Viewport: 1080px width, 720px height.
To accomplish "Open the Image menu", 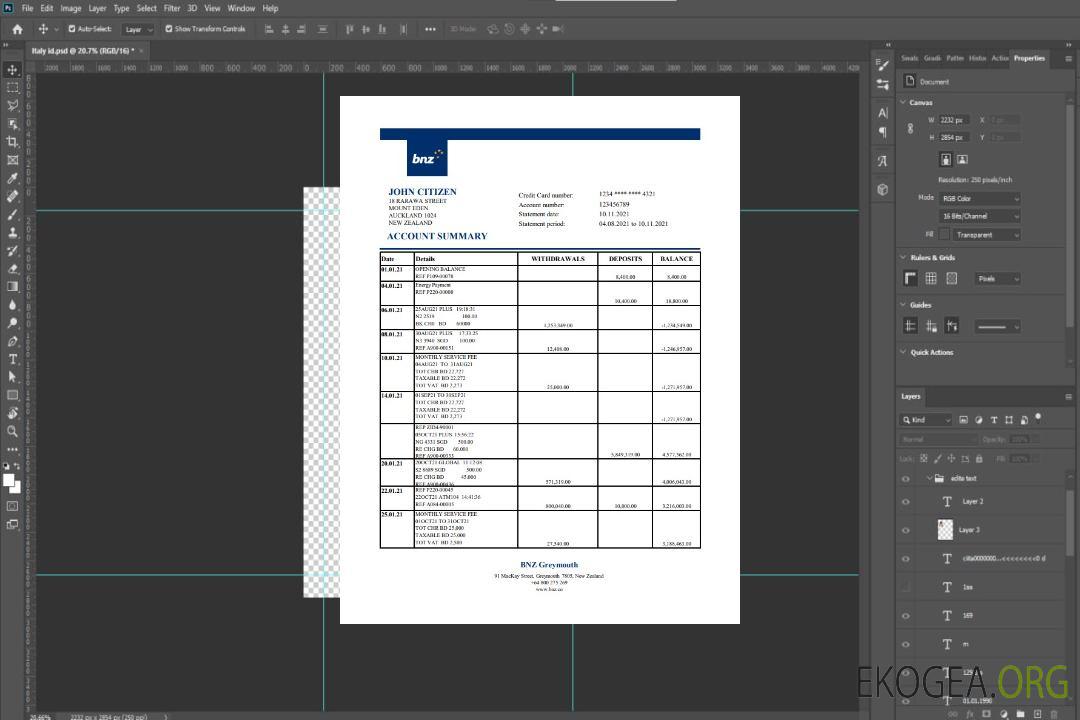I will pyautogui.click(x=70, y=8).
